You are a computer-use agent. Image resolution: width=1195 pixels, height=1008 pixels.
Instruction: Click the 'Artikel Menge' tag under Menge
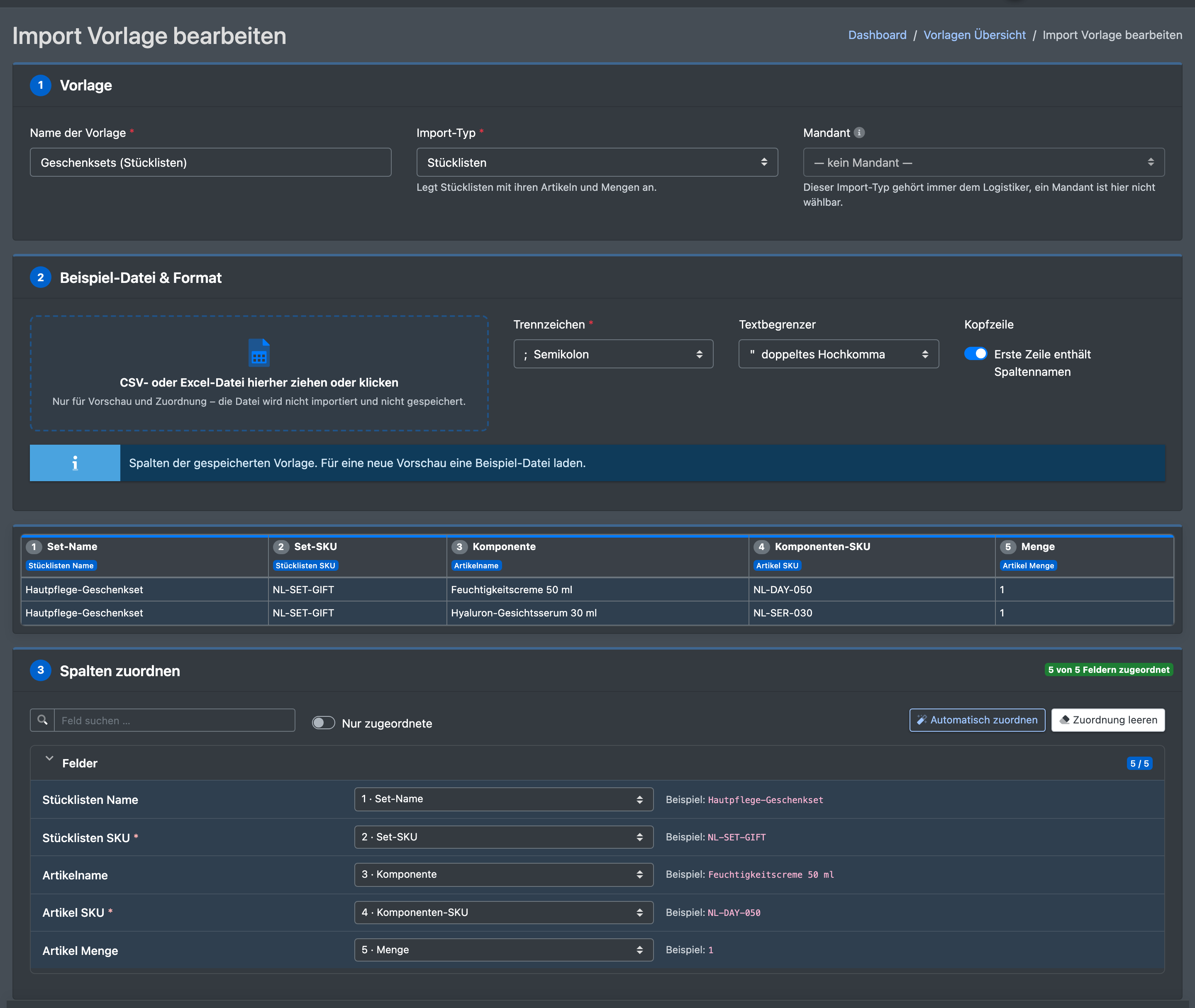coord(1028,566)
